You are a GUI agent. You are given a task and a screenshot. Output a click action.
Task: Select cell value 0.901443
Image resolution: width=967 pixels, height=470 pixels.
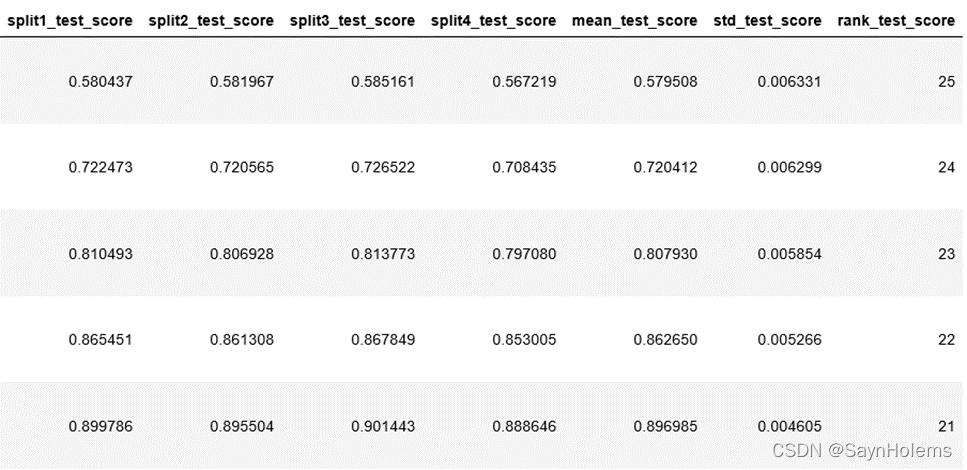pyautogui.click(x=383, y=426)
